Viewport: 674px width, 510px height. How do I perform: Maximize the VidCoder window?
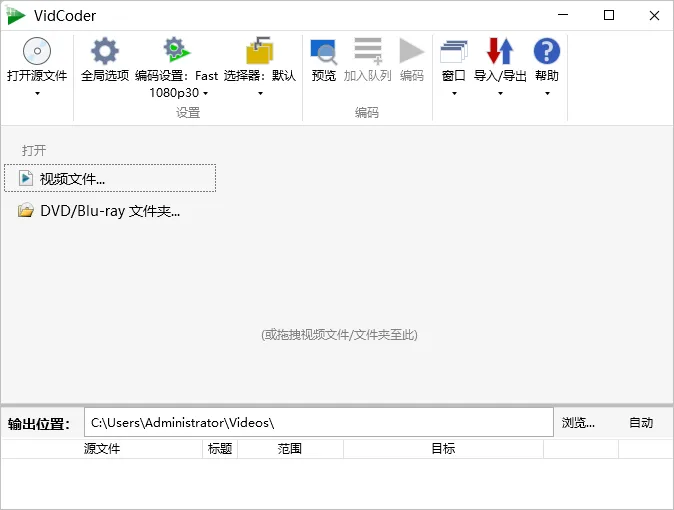[609, 15]
